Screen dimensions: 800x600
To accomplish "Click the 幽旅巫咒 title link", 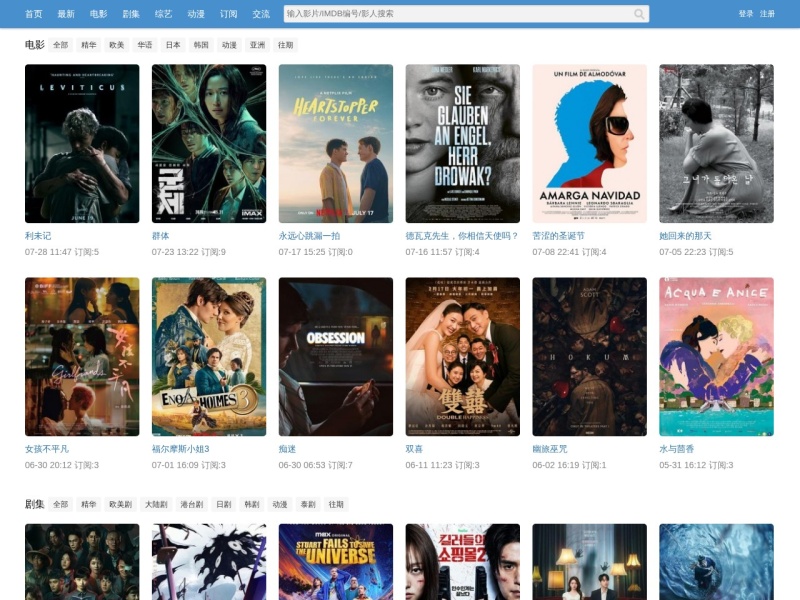I will (x=549, y=449).
